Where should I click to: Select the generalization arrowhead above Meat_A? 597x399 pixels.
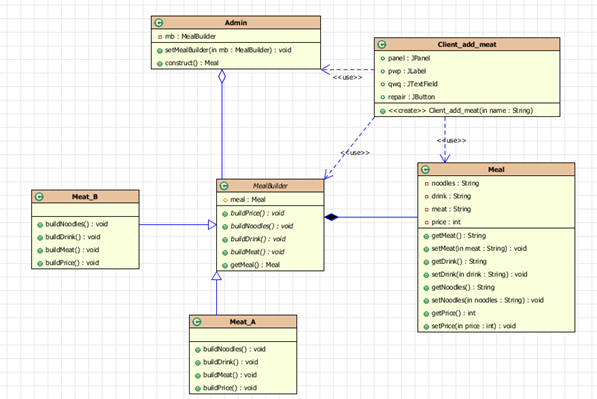click(217, 276)
